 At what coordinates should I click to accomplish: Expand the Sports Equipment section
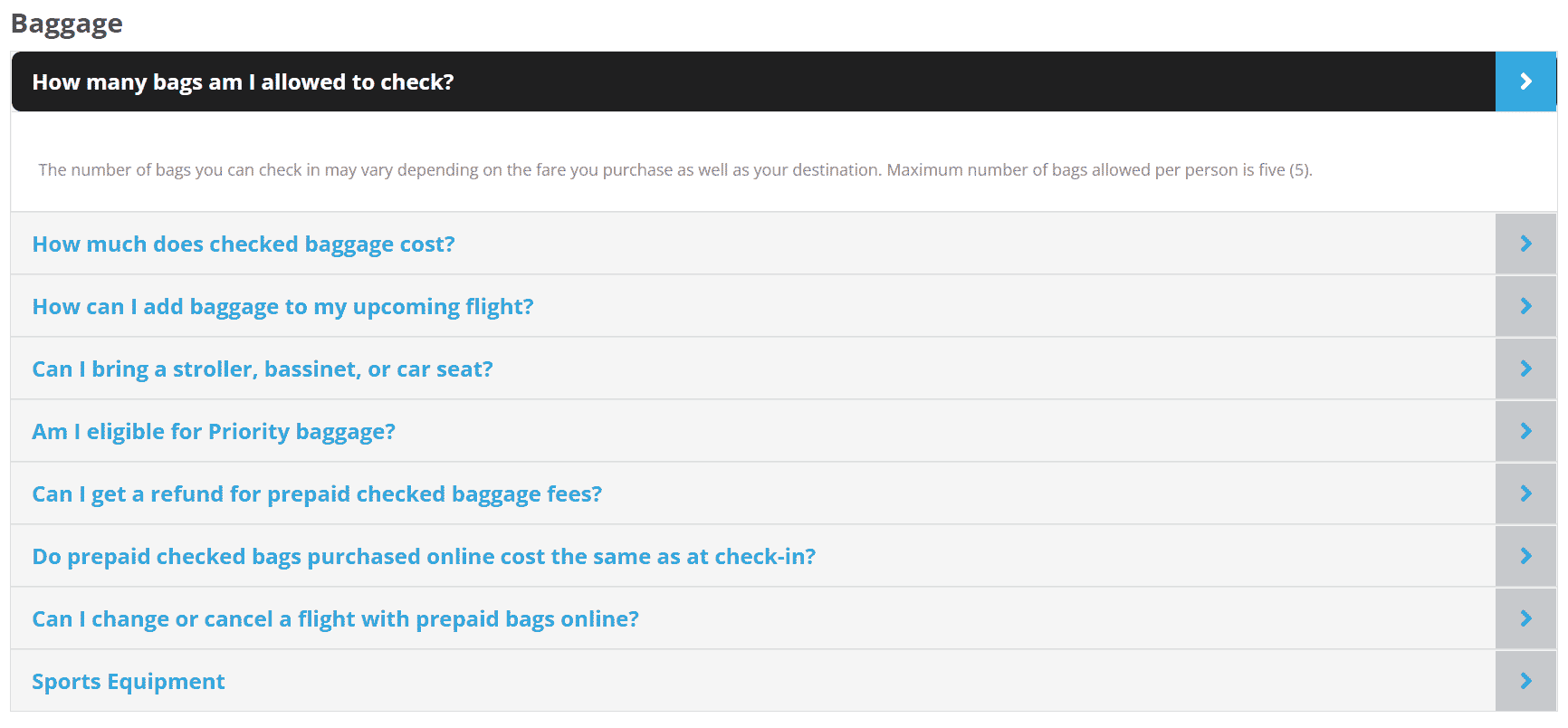129,682
